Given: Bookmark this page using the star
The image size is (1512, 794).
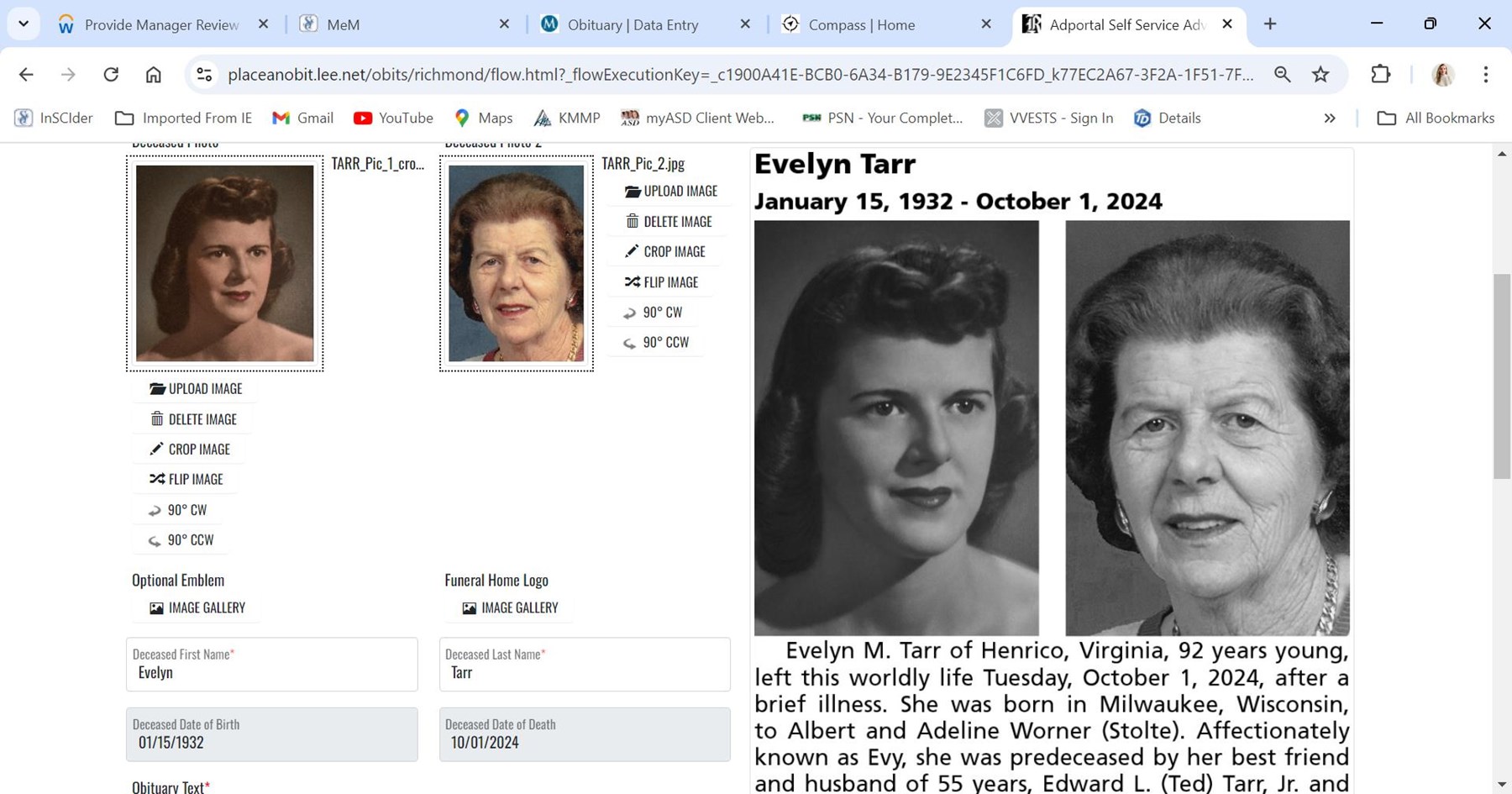Looking at the screenshot, I should 1320,74.
